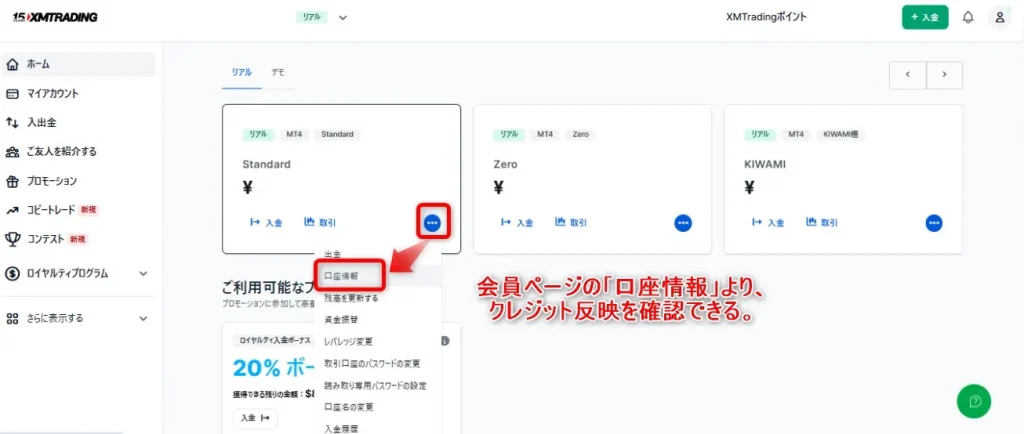This screenshot has width=1024, height=434.
Task: Click the Zero account name text
Action: 505,164
